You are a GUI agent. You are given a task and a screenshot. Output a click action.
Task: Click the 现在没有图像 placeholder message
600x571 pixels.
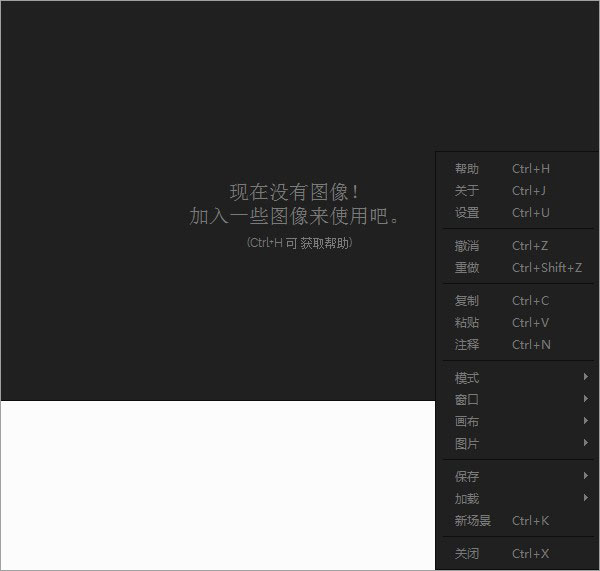point(294,192)
